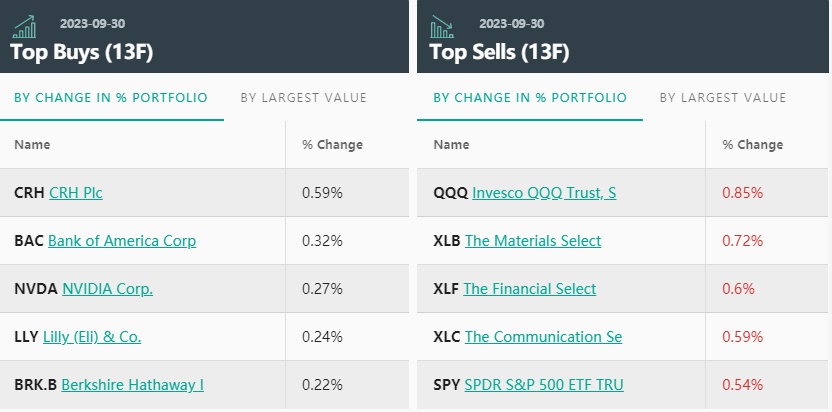This screenshot has height=412, width=832.
Task: Open the SPDR S&P 500 ETF link
Action: [x=544, y=385]
